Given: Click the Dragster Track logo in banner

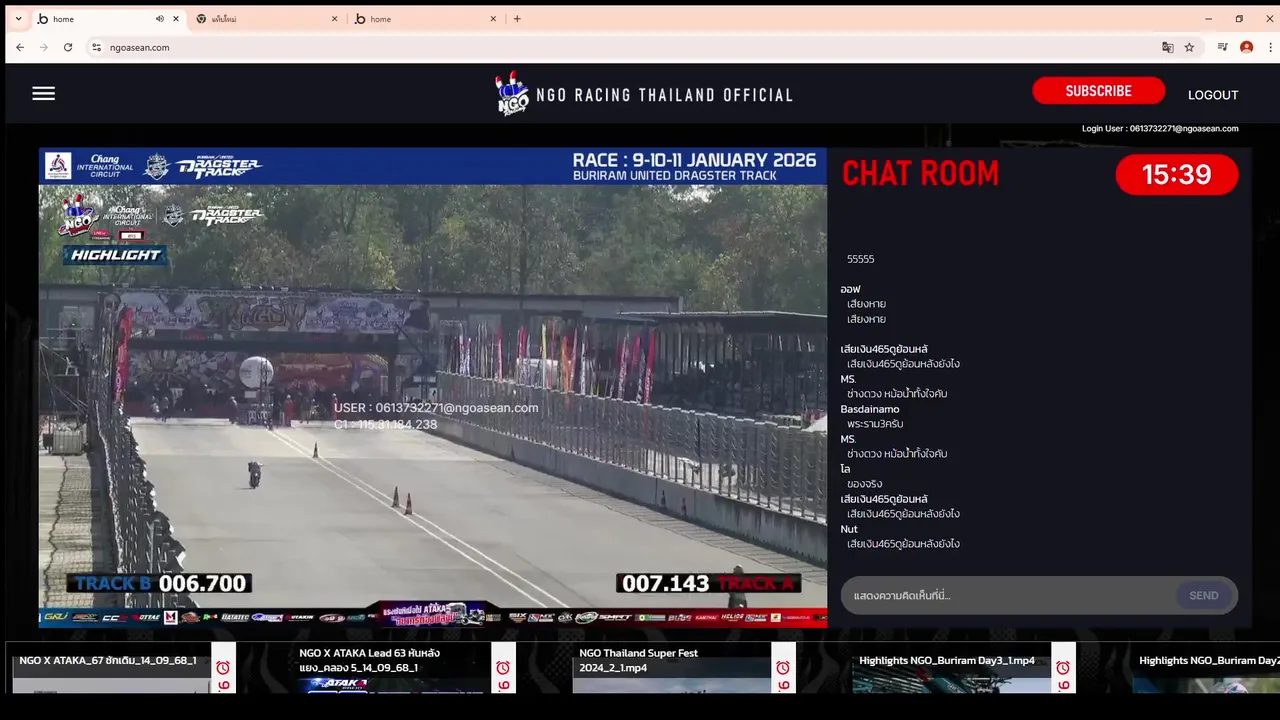Looking at the screenshot, I should pyautogui.click(x=219, y=167).
